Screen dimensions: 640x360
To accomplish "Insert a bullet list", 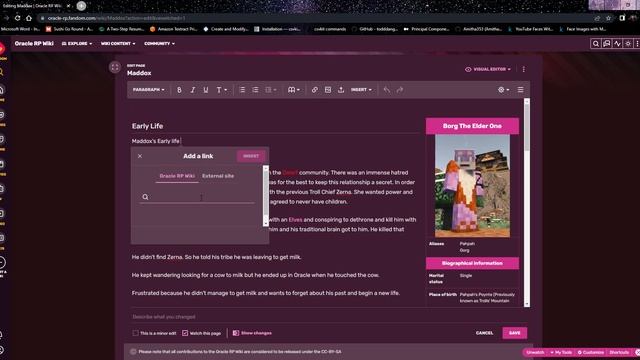I will 242,90.
